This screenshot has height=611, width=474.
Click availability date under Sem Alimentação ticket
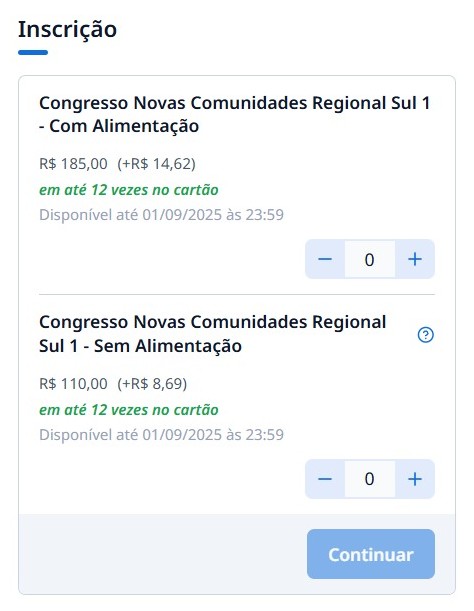tap(161, 434)
